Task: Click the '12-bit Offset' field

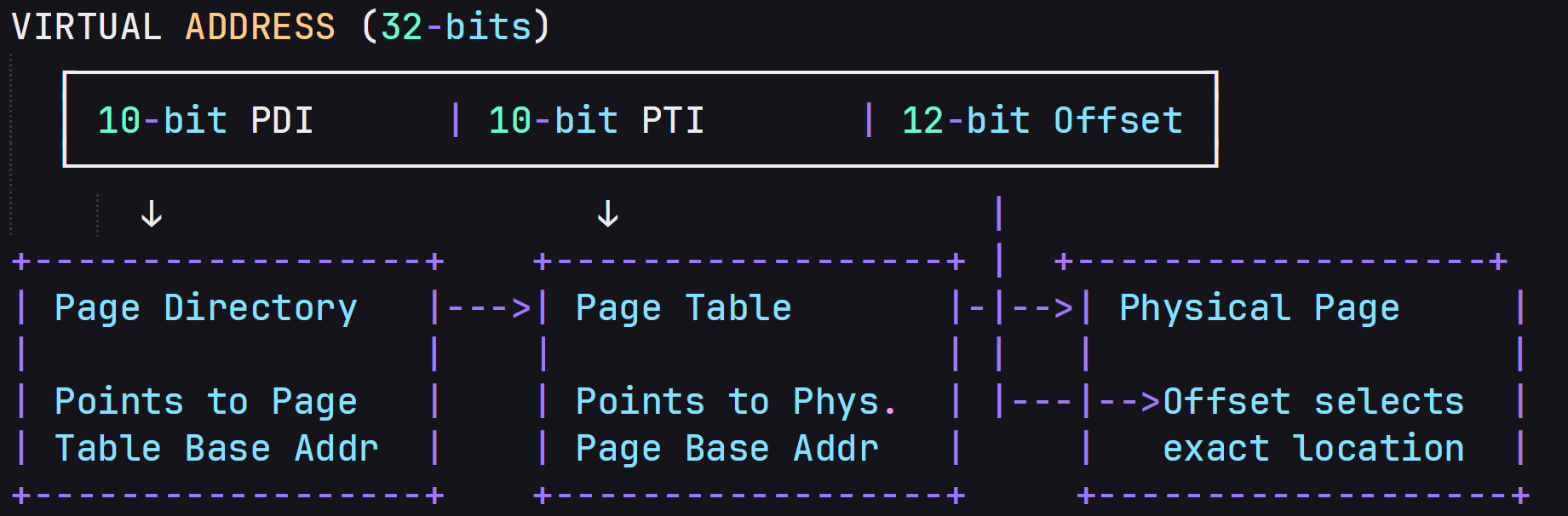Action: pyautogui.click(x=1042, y=120)
